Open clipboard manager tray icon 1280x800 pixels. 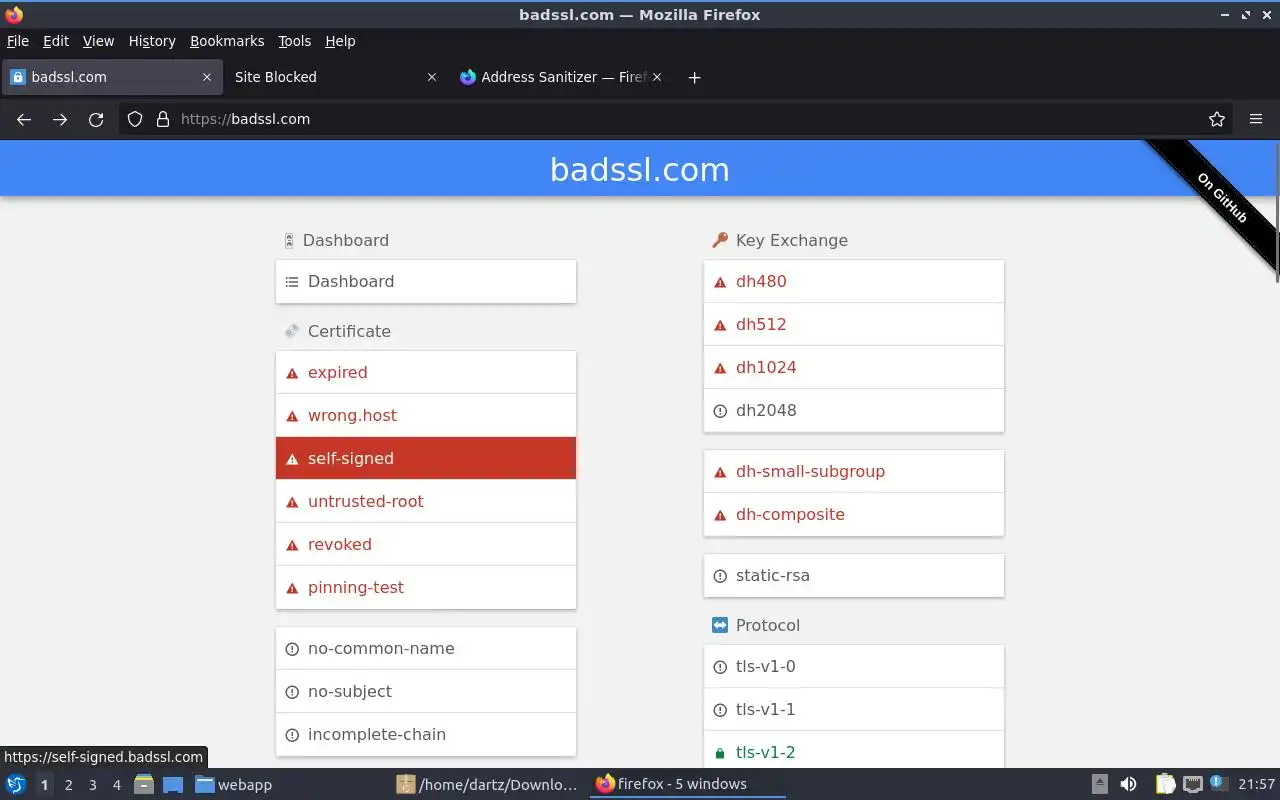click(x=1165, y=784)
